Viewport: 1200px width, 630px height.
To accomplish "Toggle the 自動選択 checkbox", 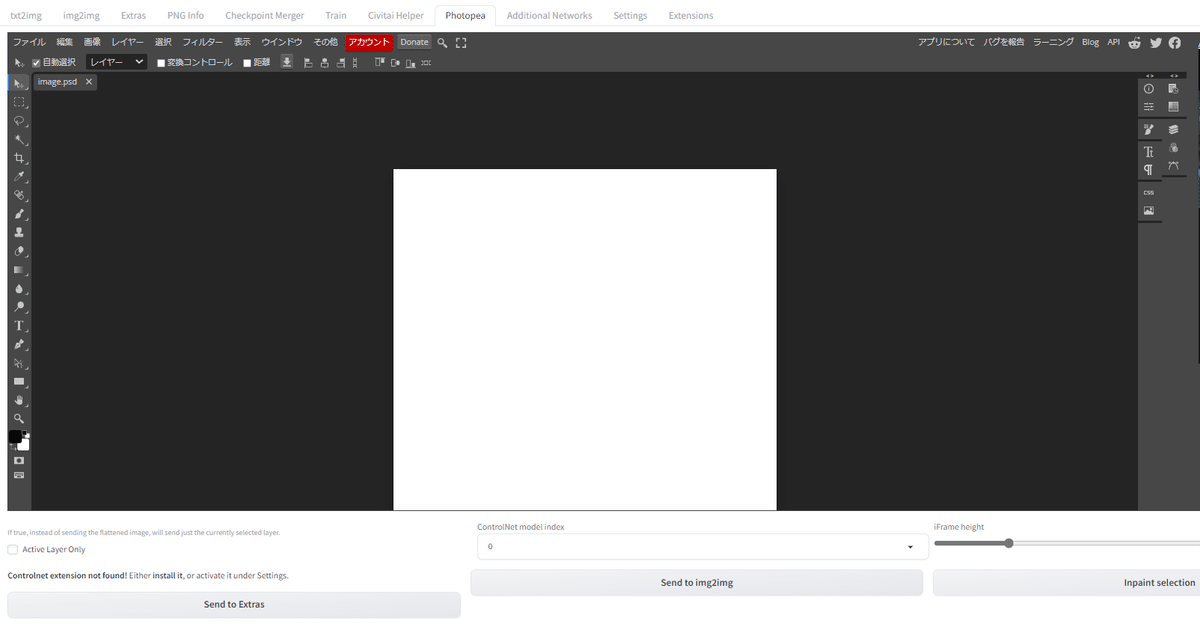I will tap(37, 61).
